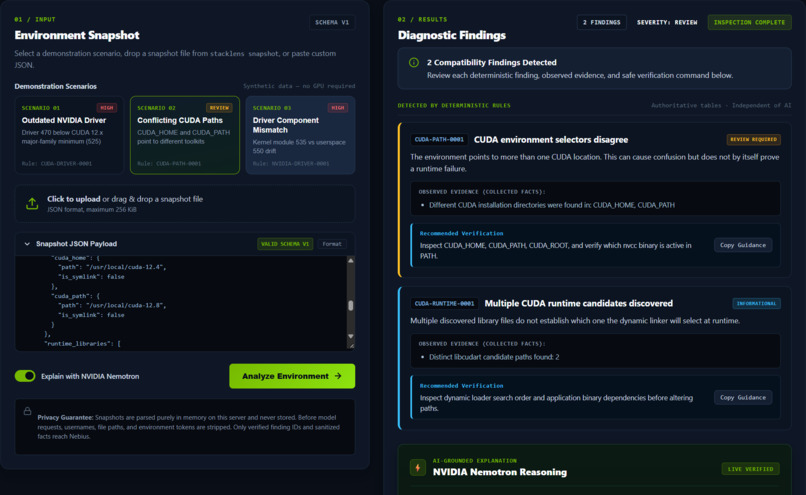Click the NVIDIA Nemotron Reasoning heading

[500, 472]
